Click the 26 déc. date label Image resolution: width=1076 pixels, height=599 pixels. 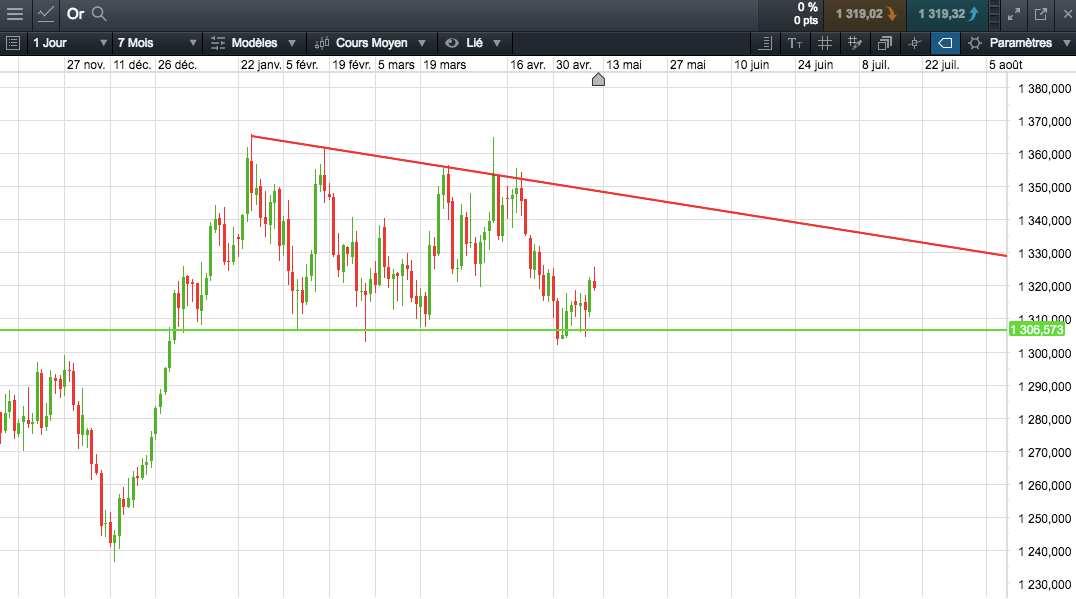pyautogui.click(x=177, y=64)
